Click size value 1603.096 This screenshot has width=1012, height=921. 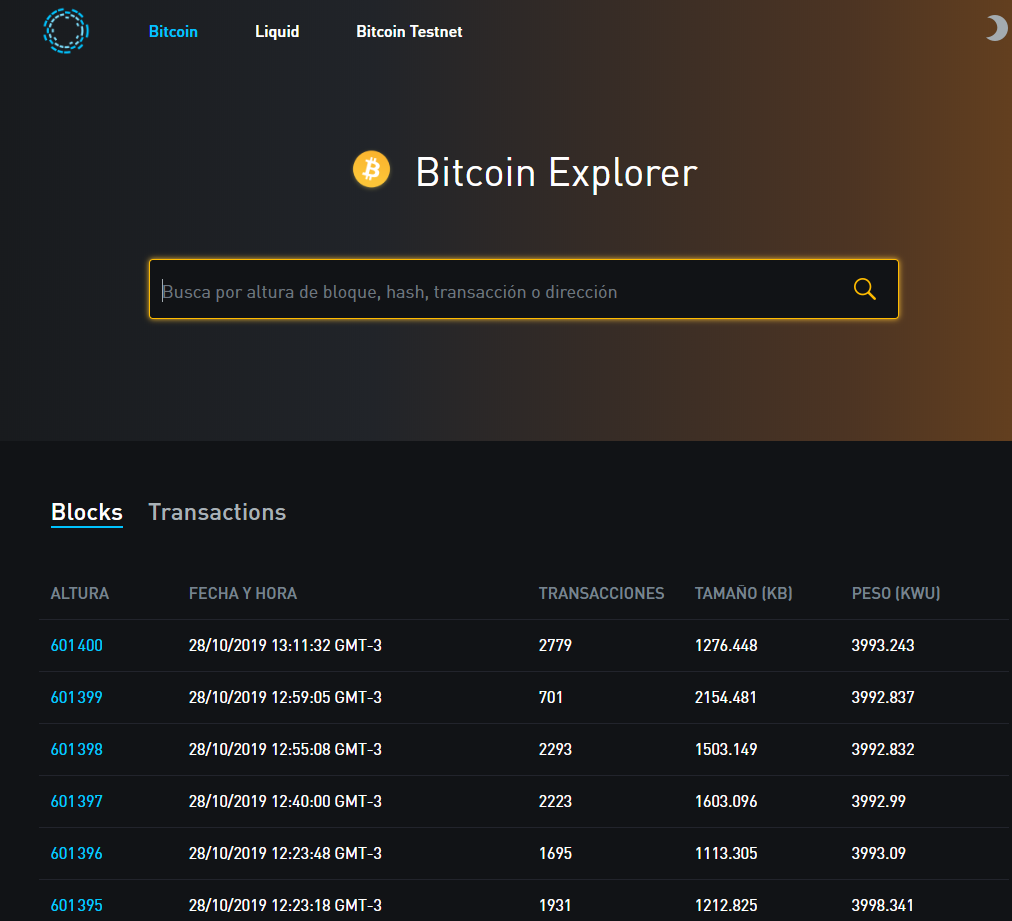coord(726,802)
